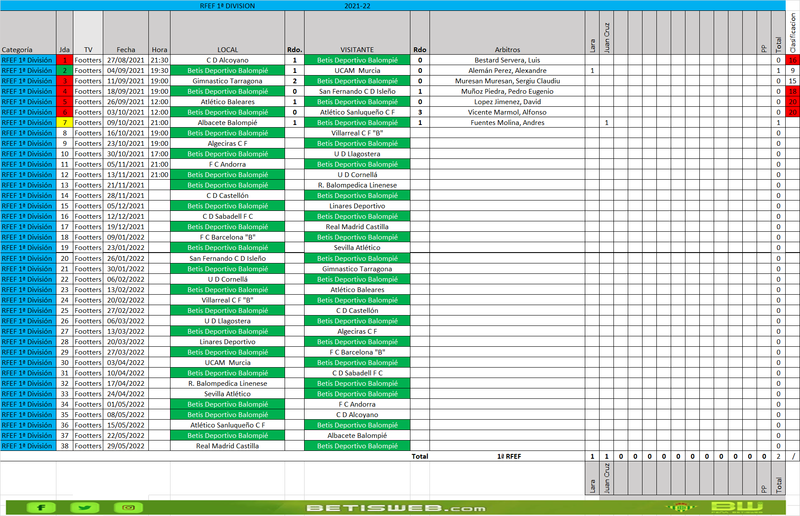Click the Twitter bird icon in the banner
Viewport: 800px width, 516px height.
click(85, 507)
